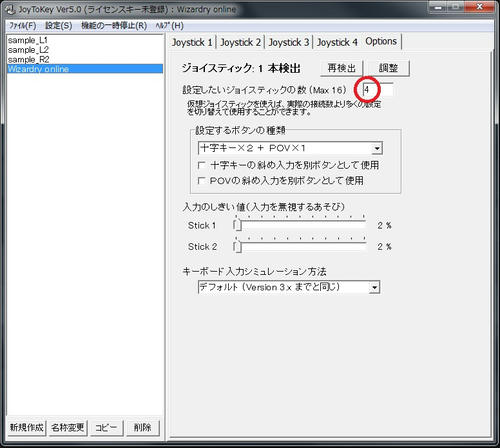
Task: Enable 十字キーの斜め入力を別ボタンとして使用 checkbox
Action: coord(289,165)
